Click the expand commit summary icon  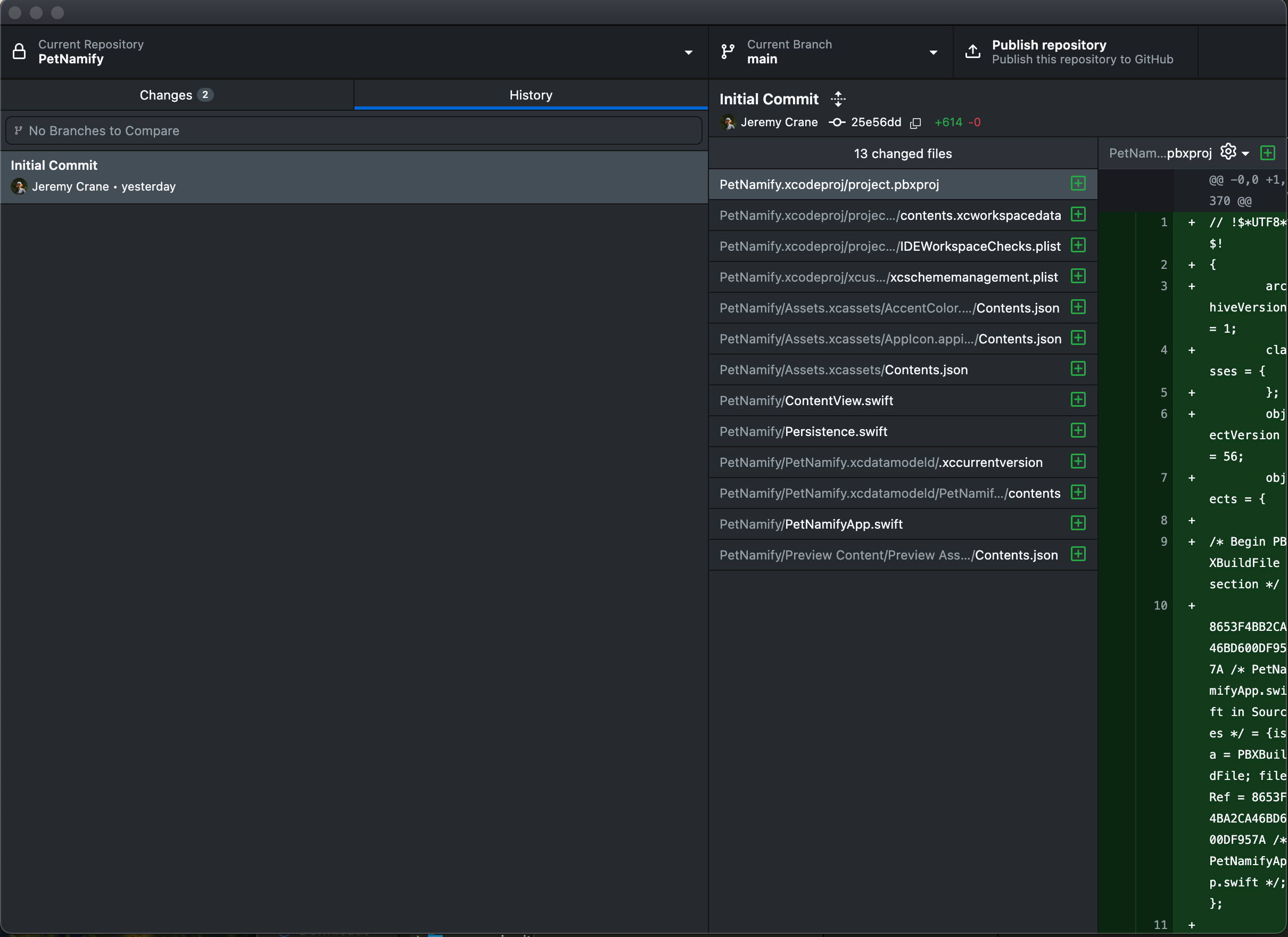[838, 99]
